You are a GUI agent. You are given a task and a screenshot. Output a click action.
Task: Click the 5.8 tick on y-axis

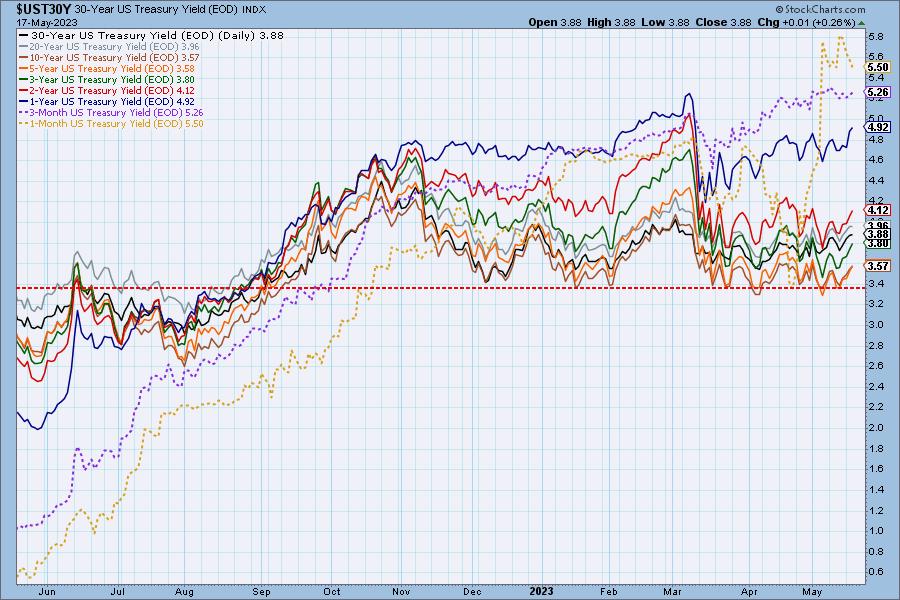[876, 36]
